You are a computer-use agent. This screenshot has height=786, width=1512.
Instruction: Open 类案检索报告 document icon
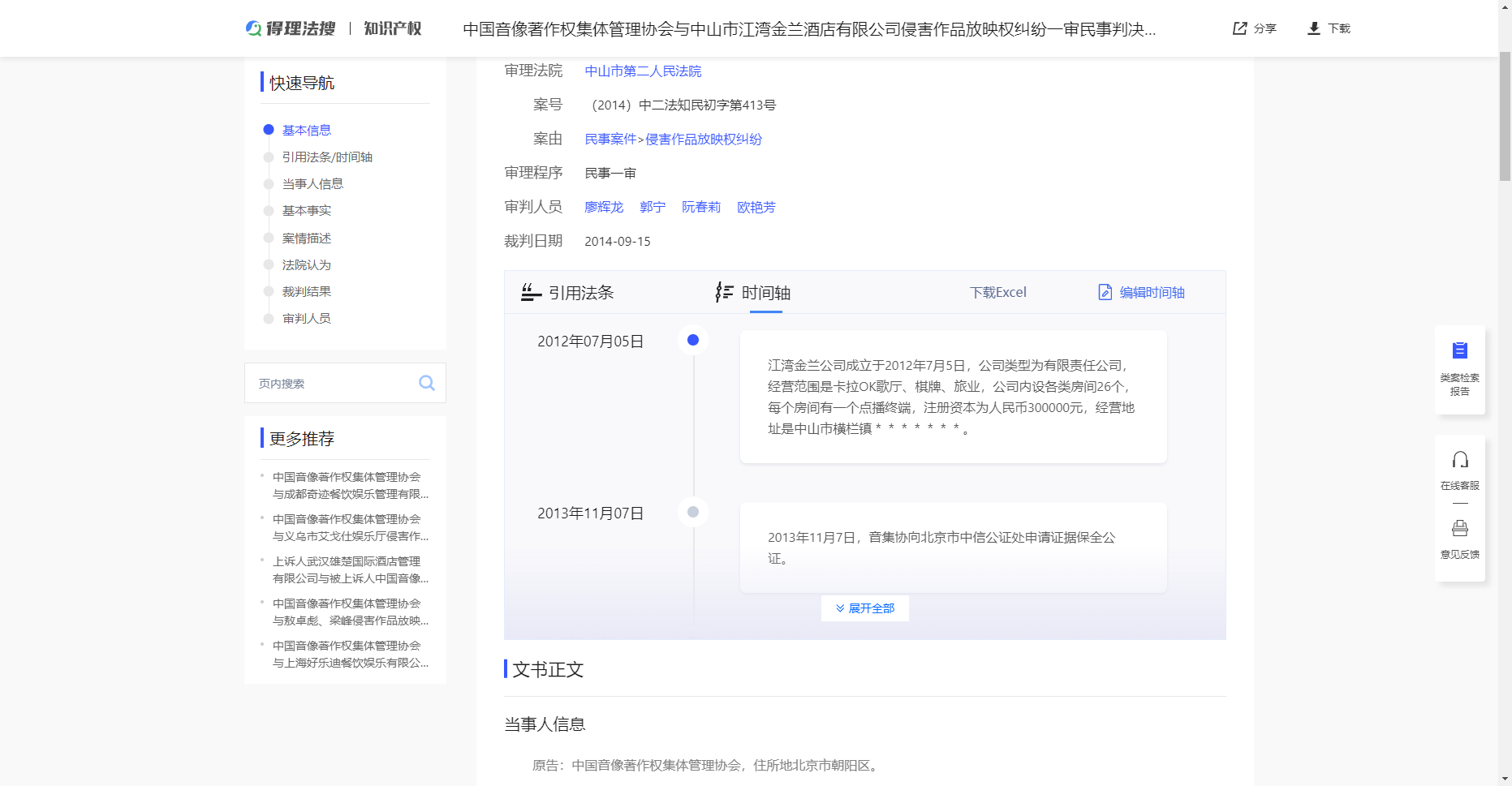[1460, 350]
